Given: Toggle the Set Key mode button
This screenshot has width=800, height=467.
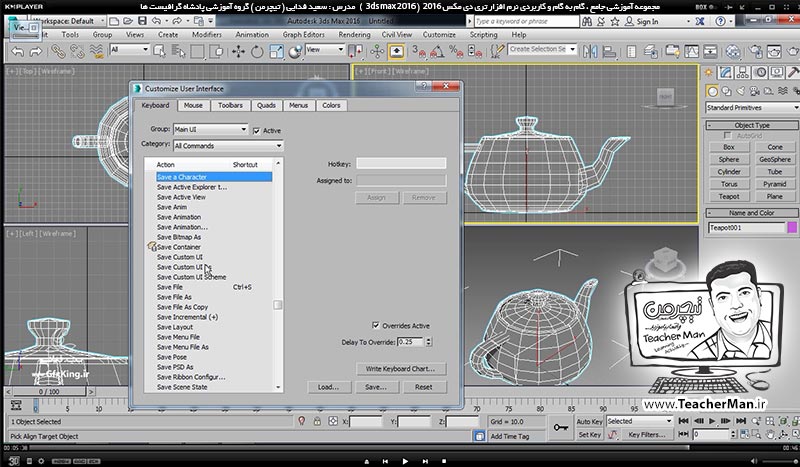Looking at the screenshot, I should point(589,435).
